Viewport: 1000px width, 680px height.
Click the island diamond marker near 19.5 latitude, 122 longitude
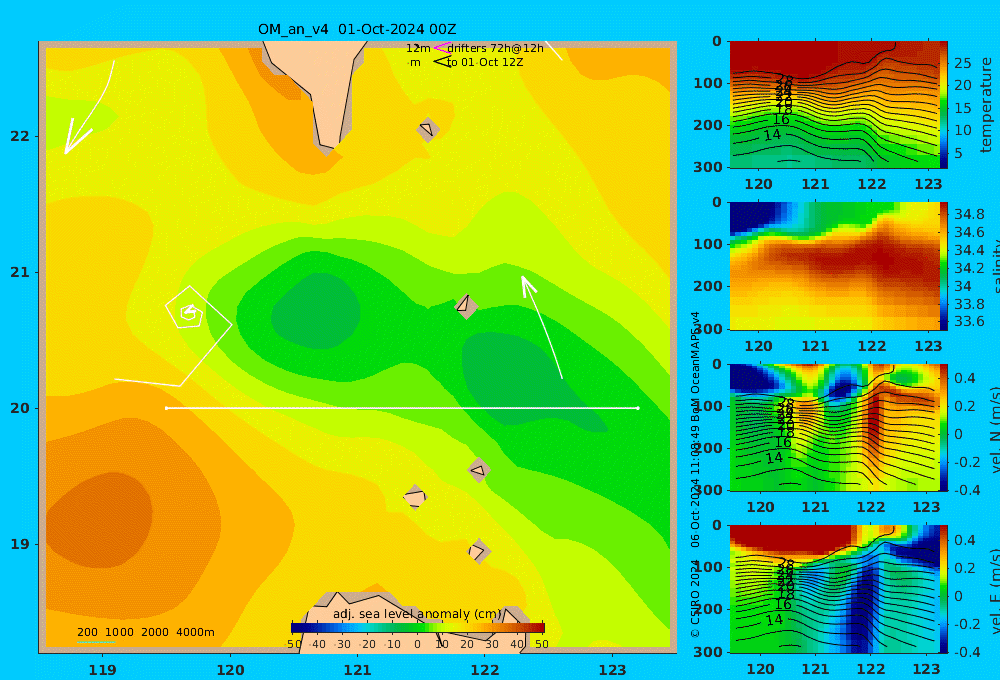pos(479,471)
